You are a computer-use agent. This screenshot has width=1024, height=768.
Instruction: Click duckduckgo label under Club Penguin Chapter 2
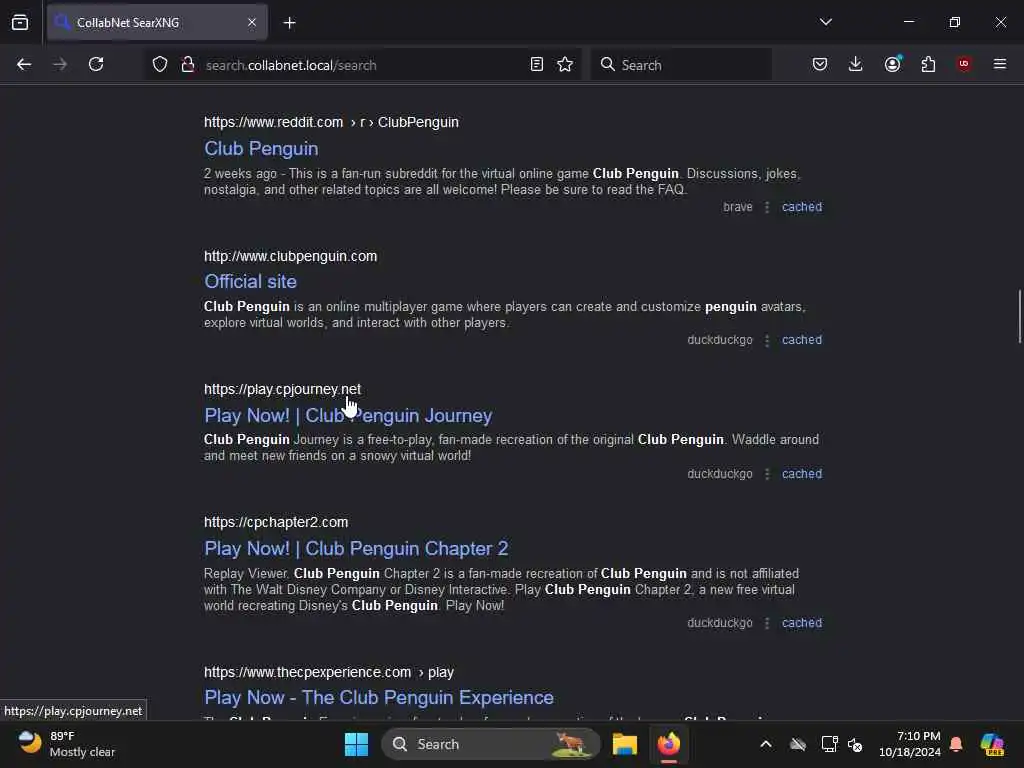[x=720, y=623]
